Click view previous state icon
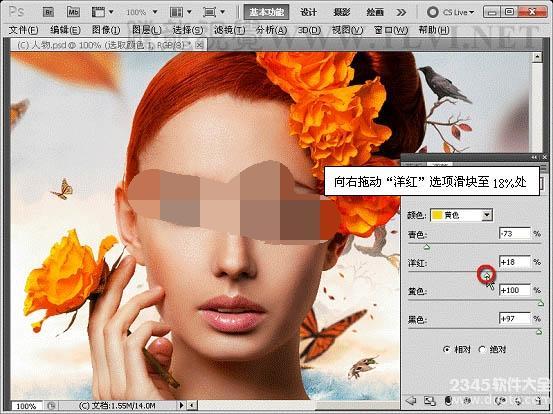Viewport: 553px width, 414px height. pyautogui.click(x=500, y=401)
